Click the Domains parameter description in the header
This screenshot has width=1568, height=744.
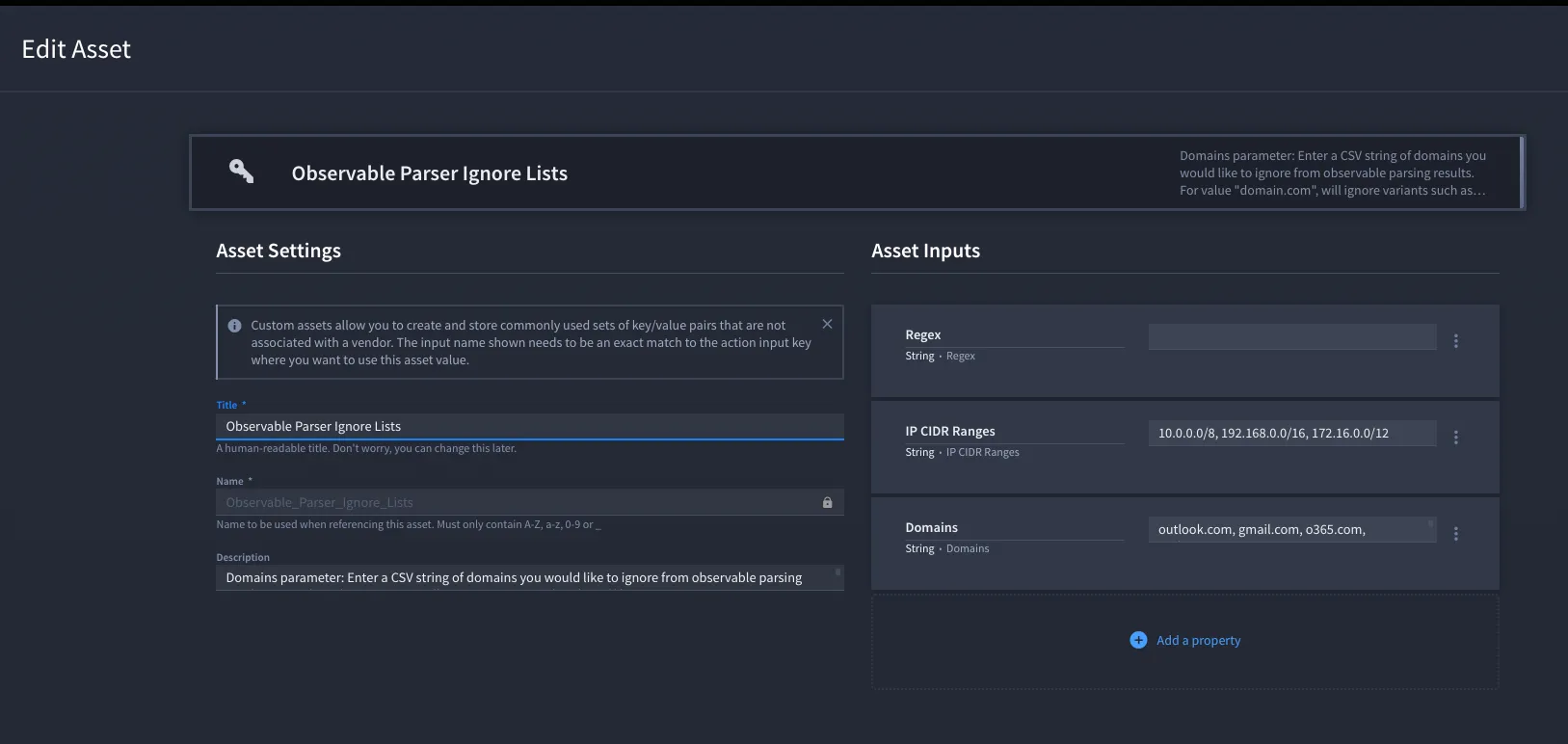pyautogui.click(x=1333, y=173)
